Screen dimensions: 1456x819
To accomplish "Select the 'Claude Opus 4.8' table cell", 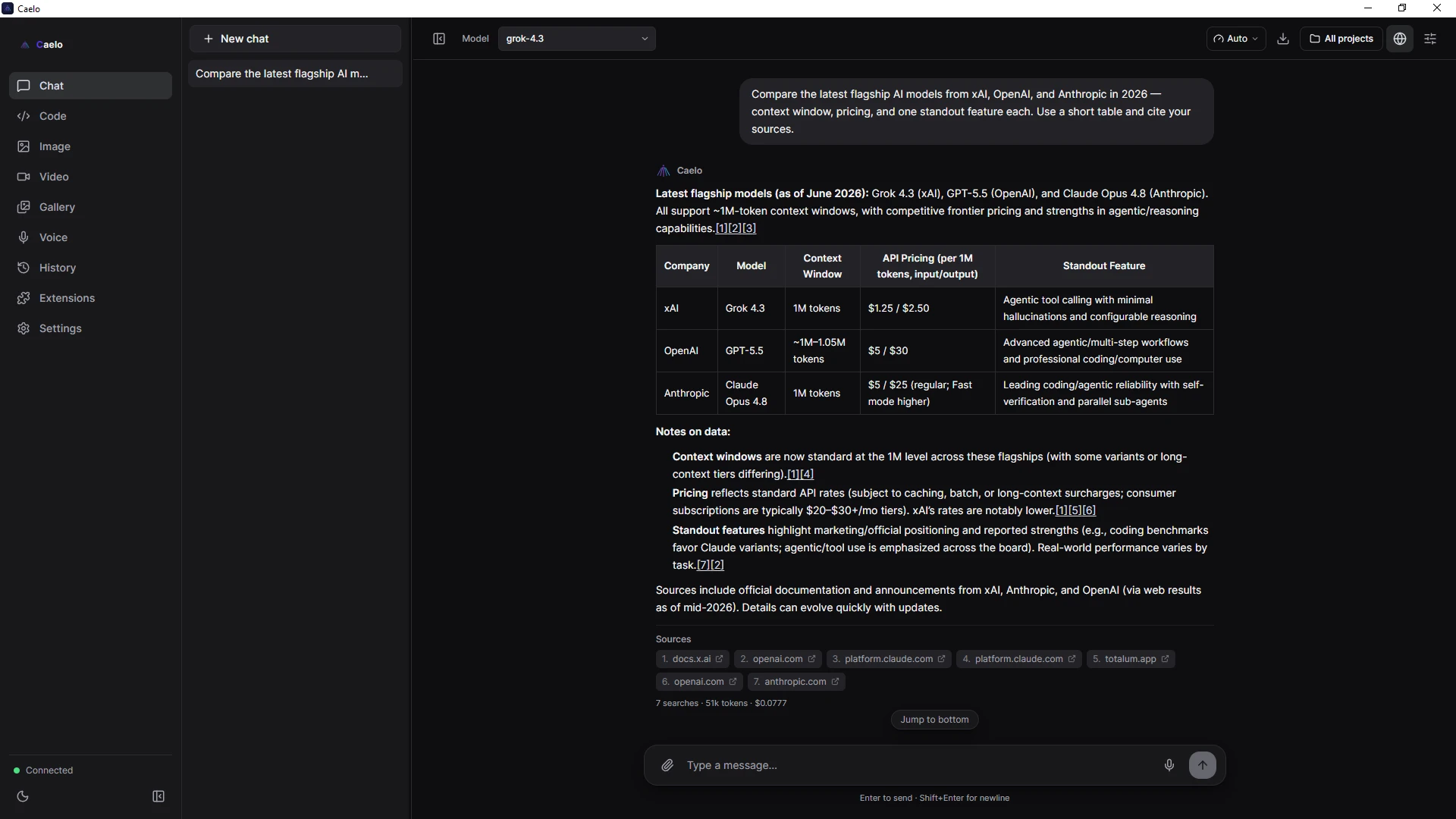I will 751,394.
